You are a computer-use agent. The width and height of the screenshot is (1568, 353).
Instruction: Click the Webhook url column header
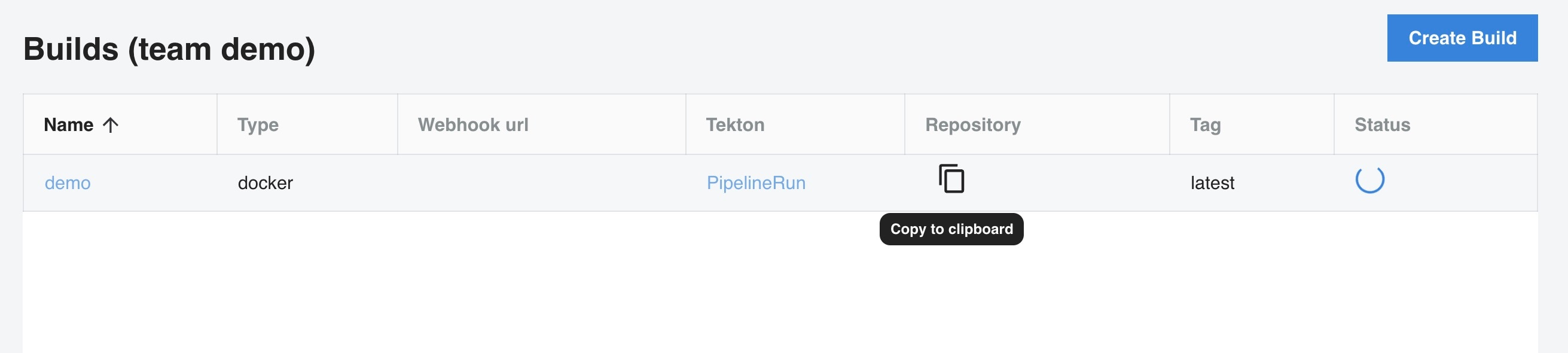point(473,125)
